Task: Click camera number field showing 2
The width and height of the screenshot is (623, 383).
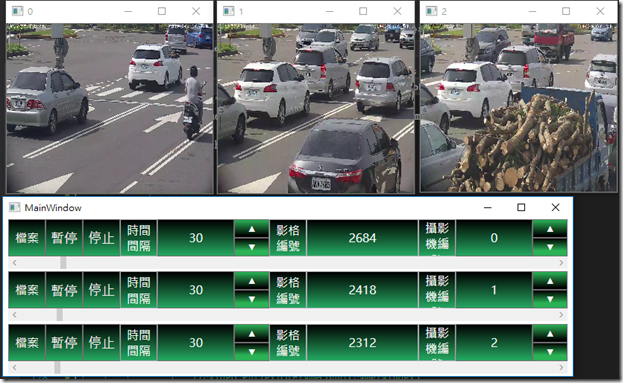Action: coord(494,342)
